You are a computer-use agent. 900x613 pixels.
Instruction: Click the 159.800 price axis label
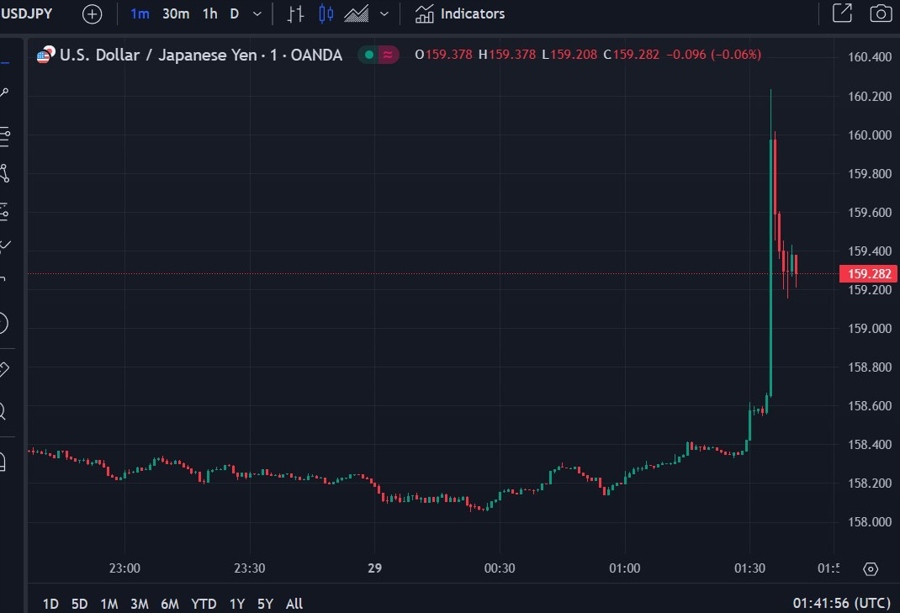(870, 174)
